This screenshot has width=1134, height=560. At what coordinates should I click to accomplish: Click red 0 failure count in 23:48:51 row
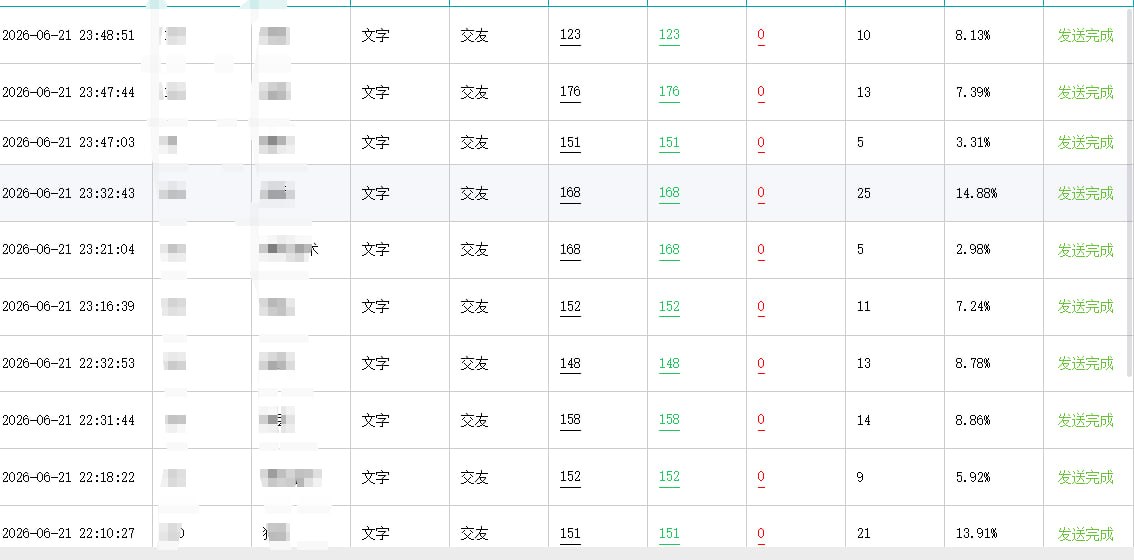click(x=761, y=35)
